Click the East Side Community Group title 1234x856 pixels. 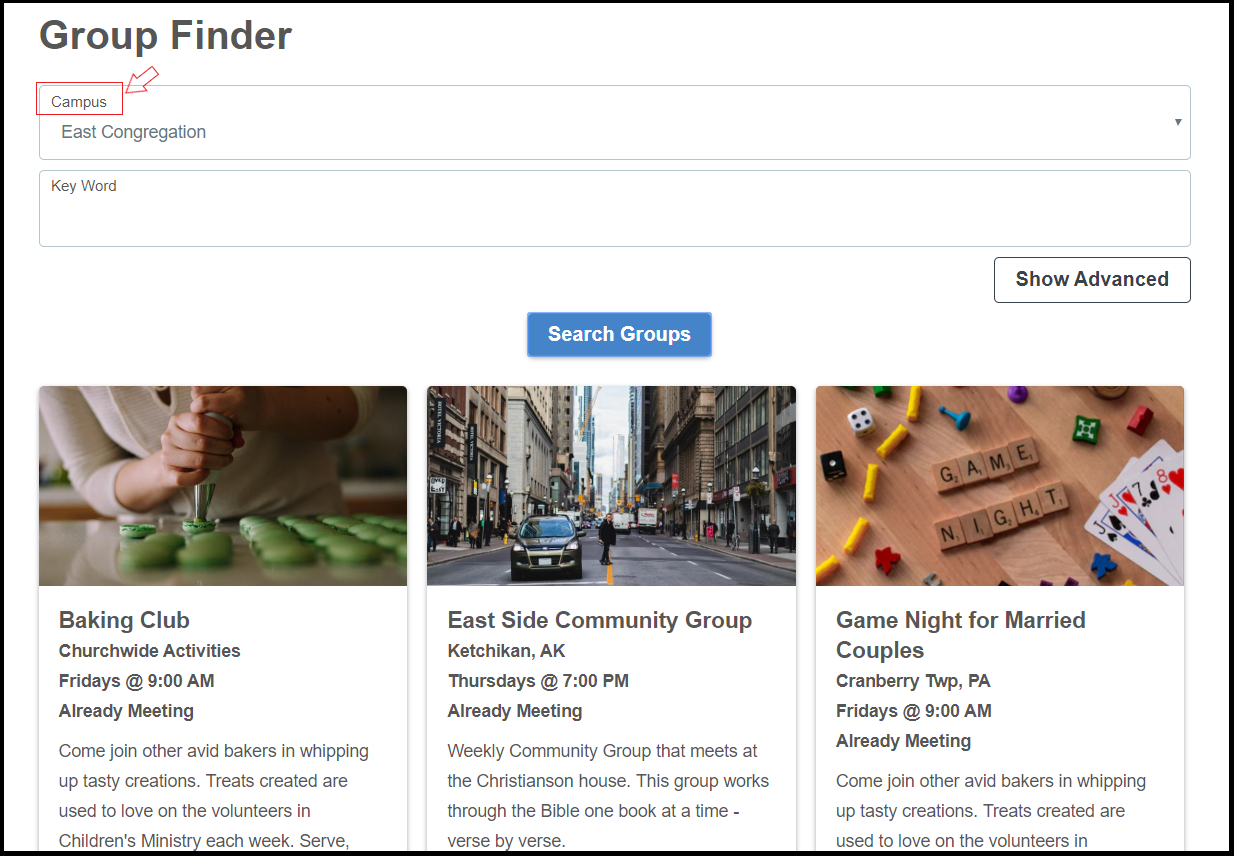click(600, 620)
